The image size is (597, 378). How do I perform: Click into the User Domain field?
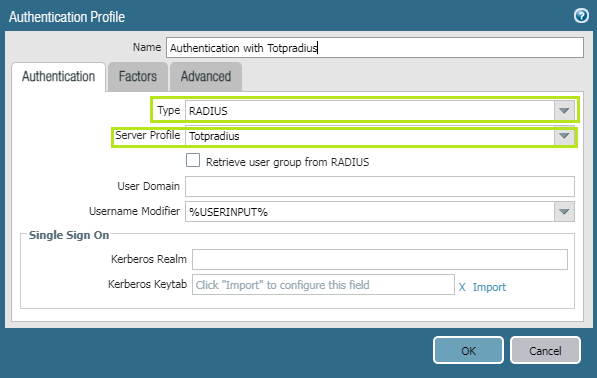click(380, 187)
